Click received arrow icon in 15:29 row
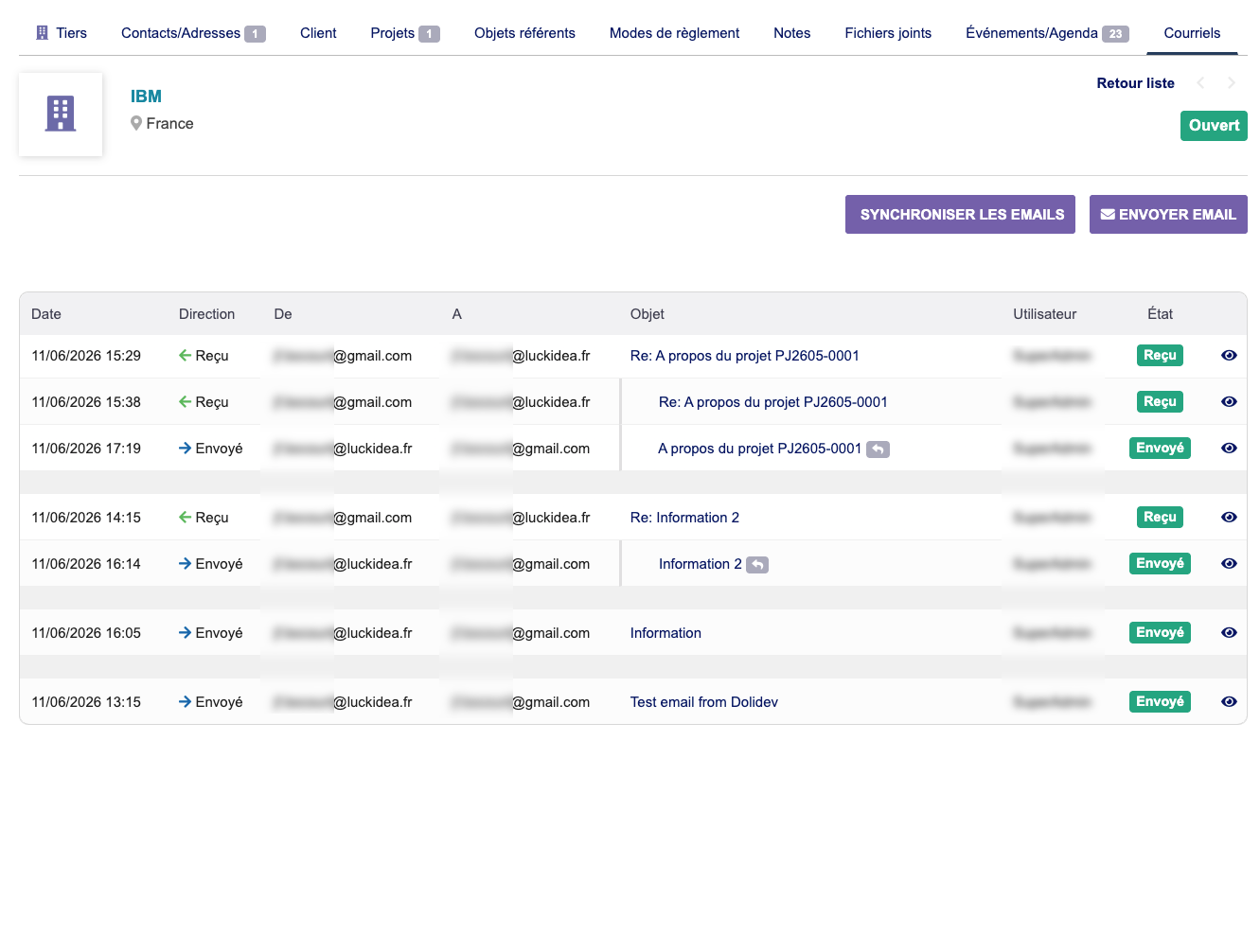The height and width of the screenshot is (952, 1260). [x=186, y=356]
